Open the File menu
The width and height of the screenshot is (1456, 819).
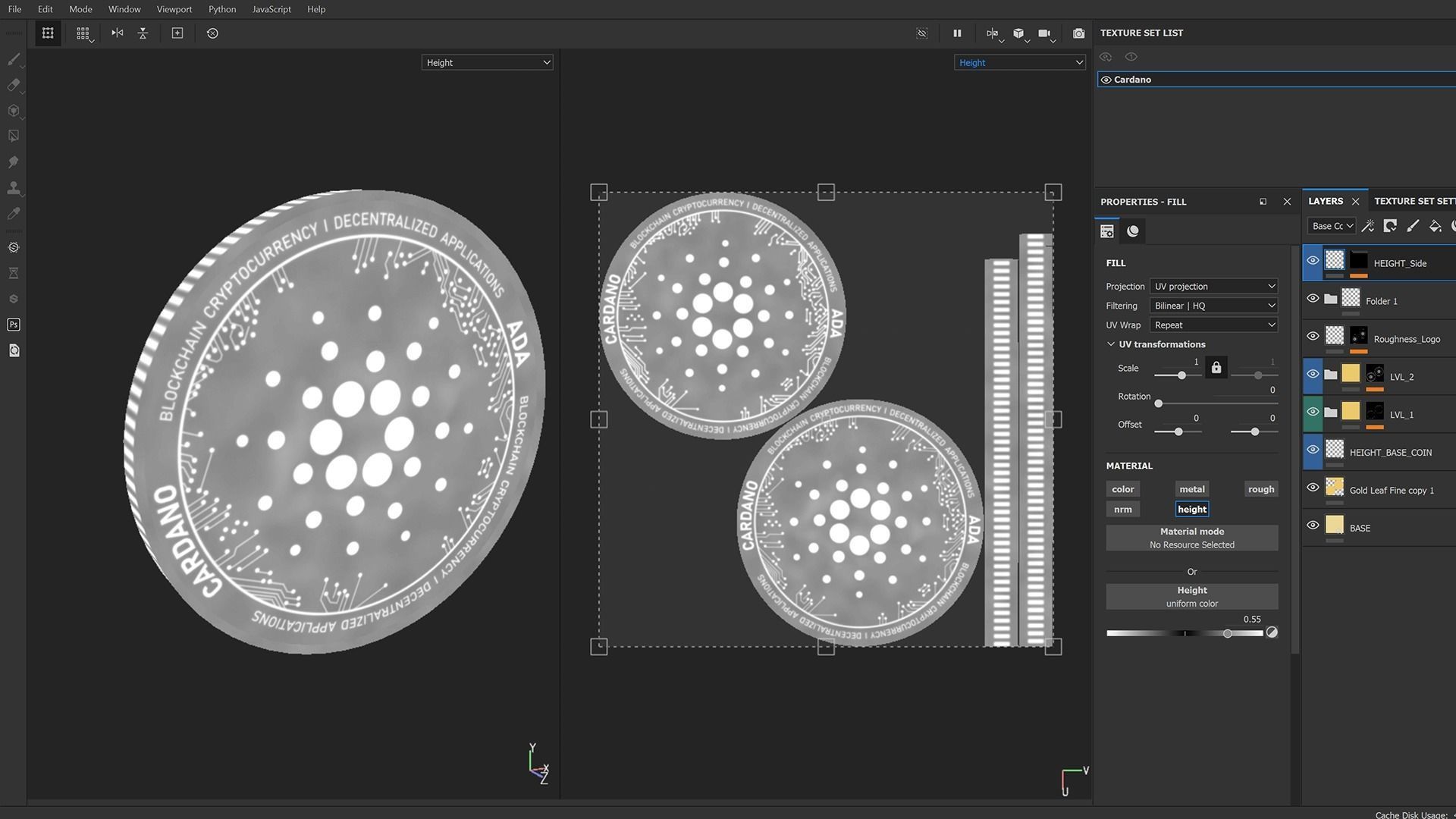(x=14, y=9)
